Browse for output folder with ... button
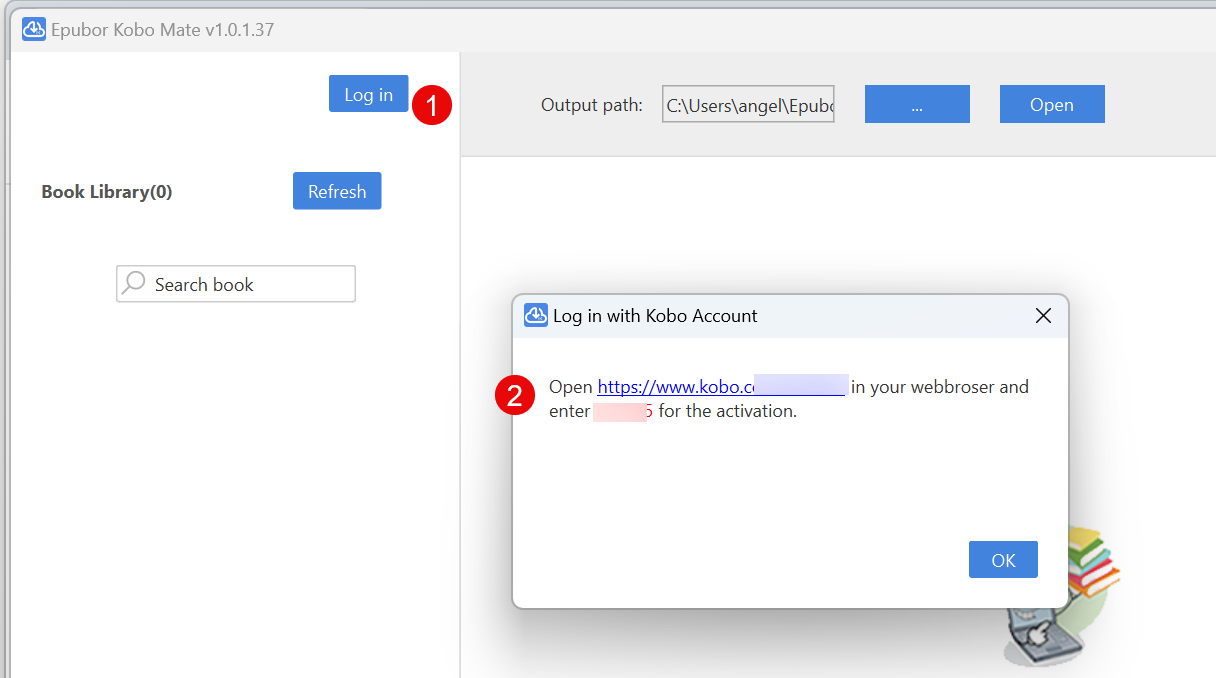The image size is (1216, 678). pos(917,105)
